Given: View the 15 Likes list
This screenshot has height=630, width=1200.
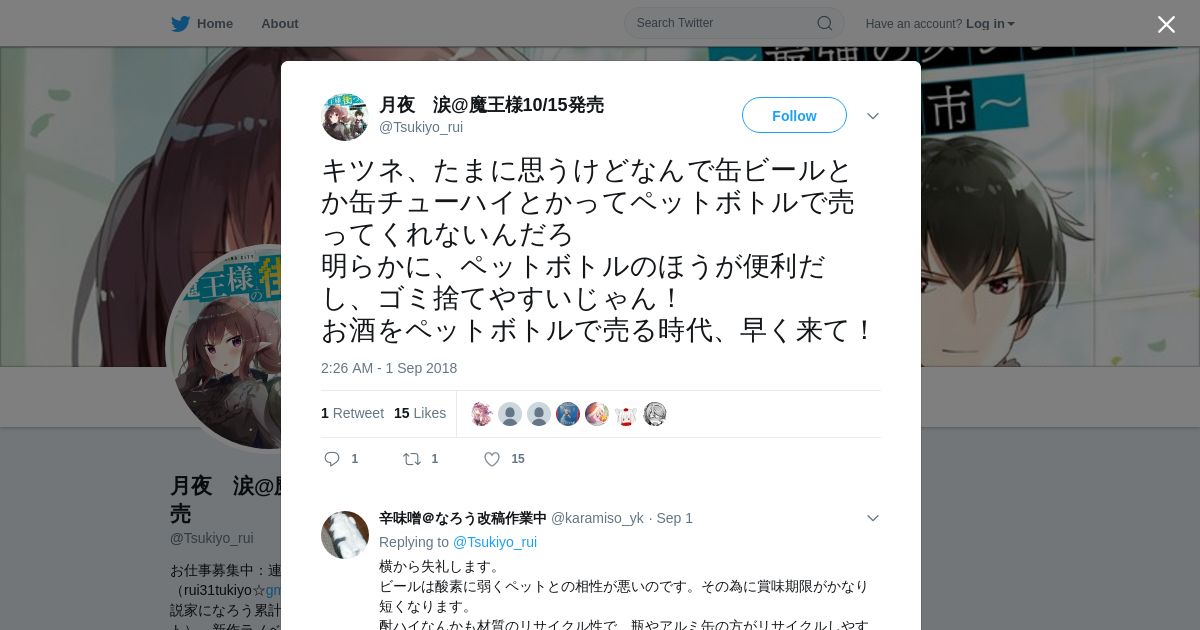Looking at the screenshot, I should [420, 413].
